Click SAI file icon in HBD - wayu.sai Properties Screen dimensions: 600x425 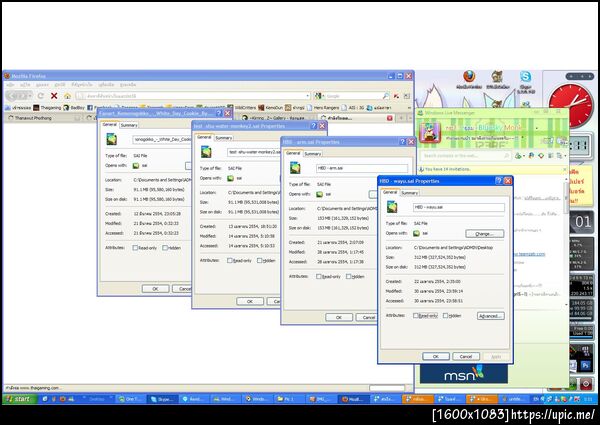(x=392, y=207)
